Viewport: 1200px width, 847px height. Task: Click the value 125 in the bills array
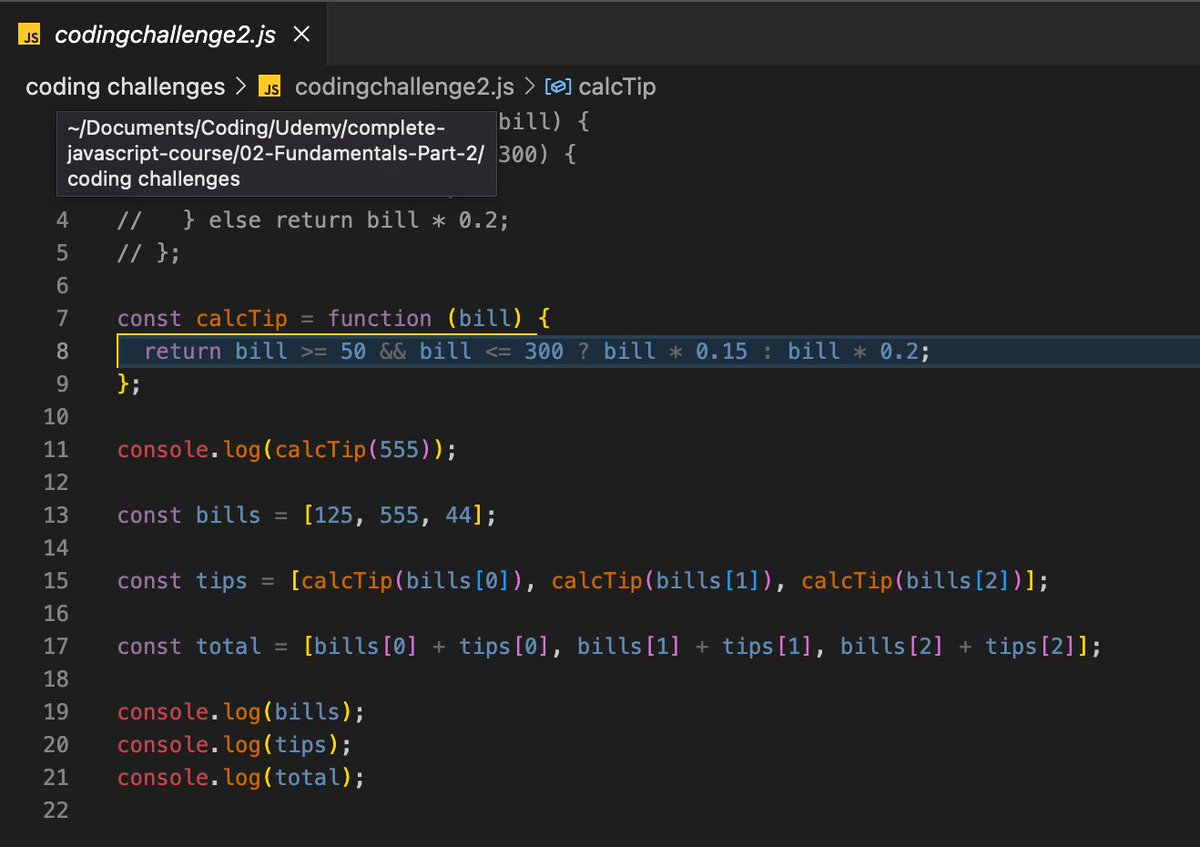tap(334, 515)
